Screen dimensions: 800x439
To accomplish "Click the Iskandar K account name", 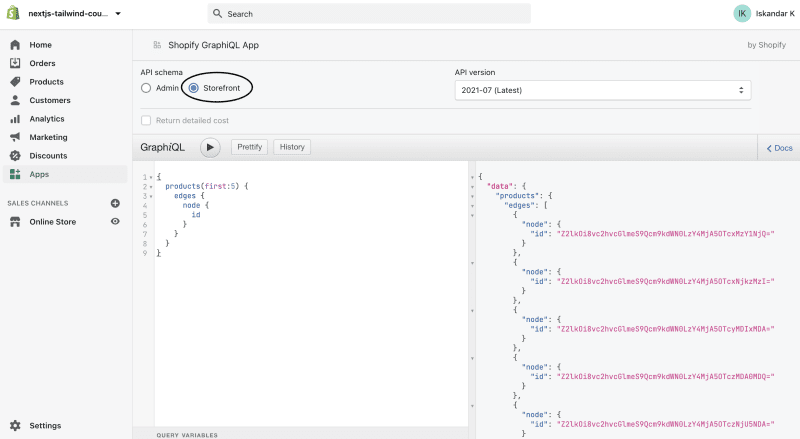I will pos(775,14).
